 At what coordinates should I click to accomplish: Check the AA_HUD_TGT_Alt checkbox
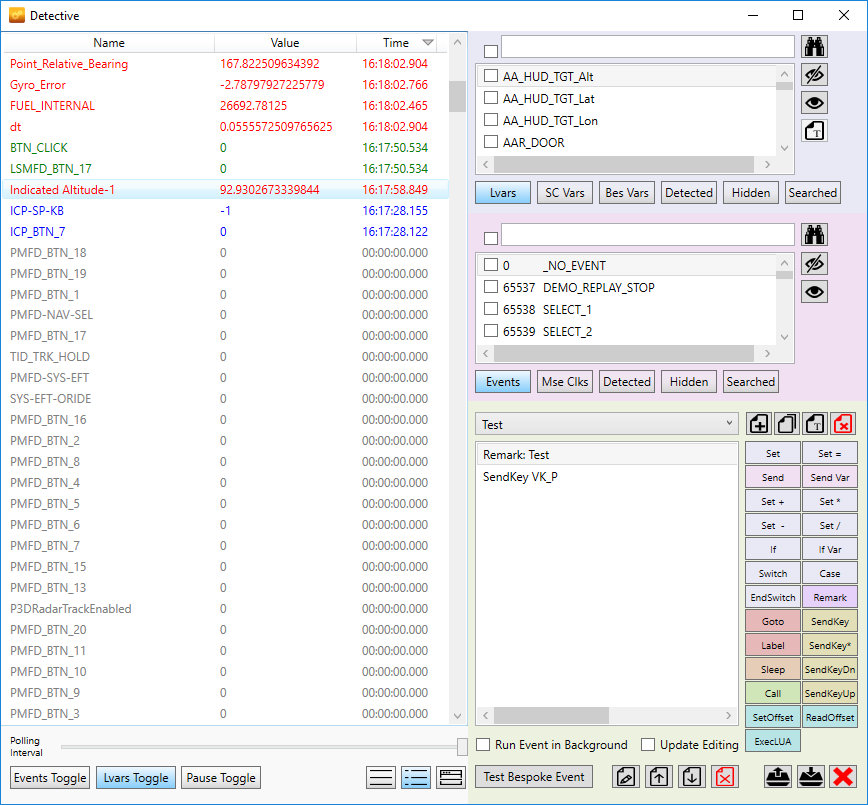[x=490, y=76]
